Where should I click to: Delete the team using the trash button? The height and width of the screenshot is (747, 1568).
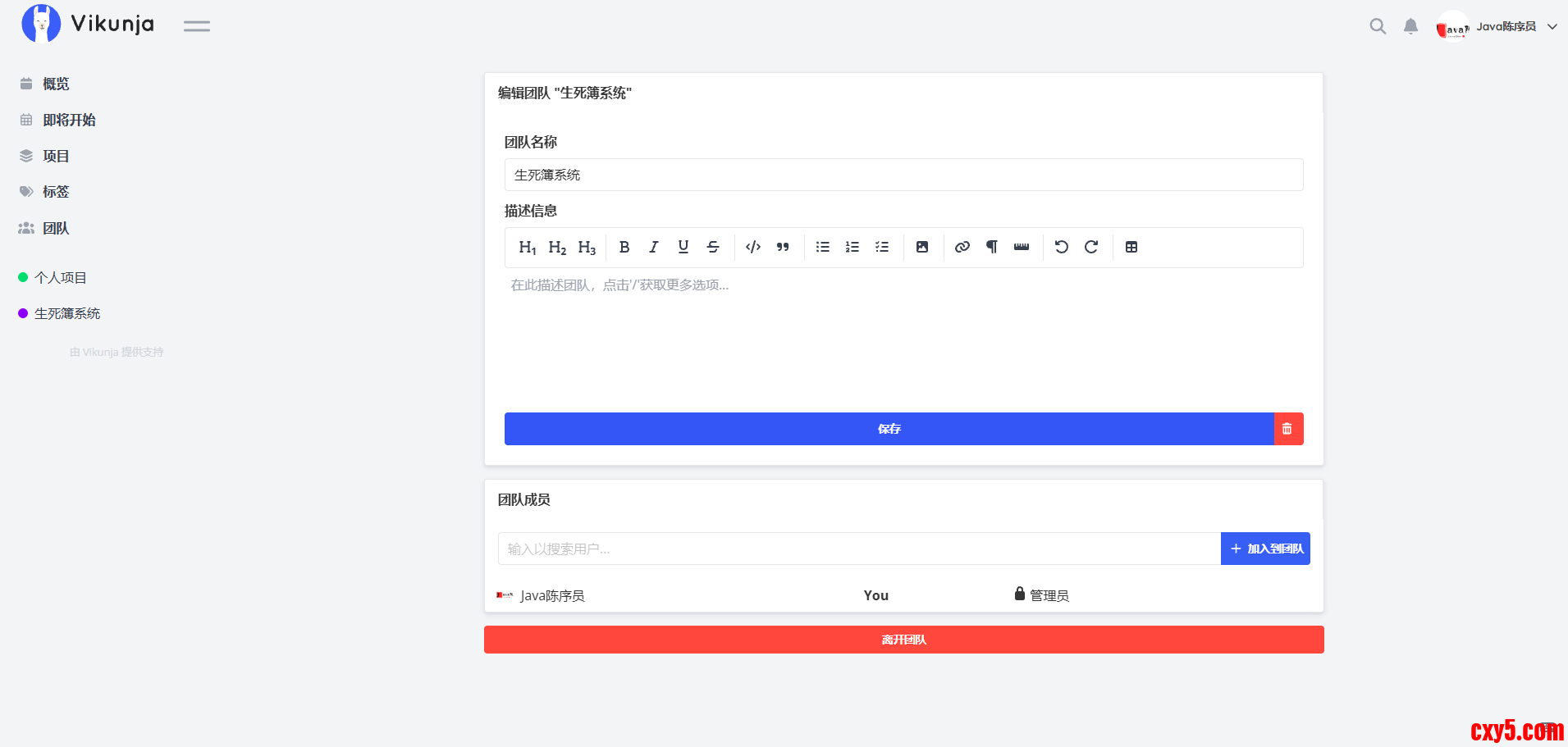(1288, 429)
